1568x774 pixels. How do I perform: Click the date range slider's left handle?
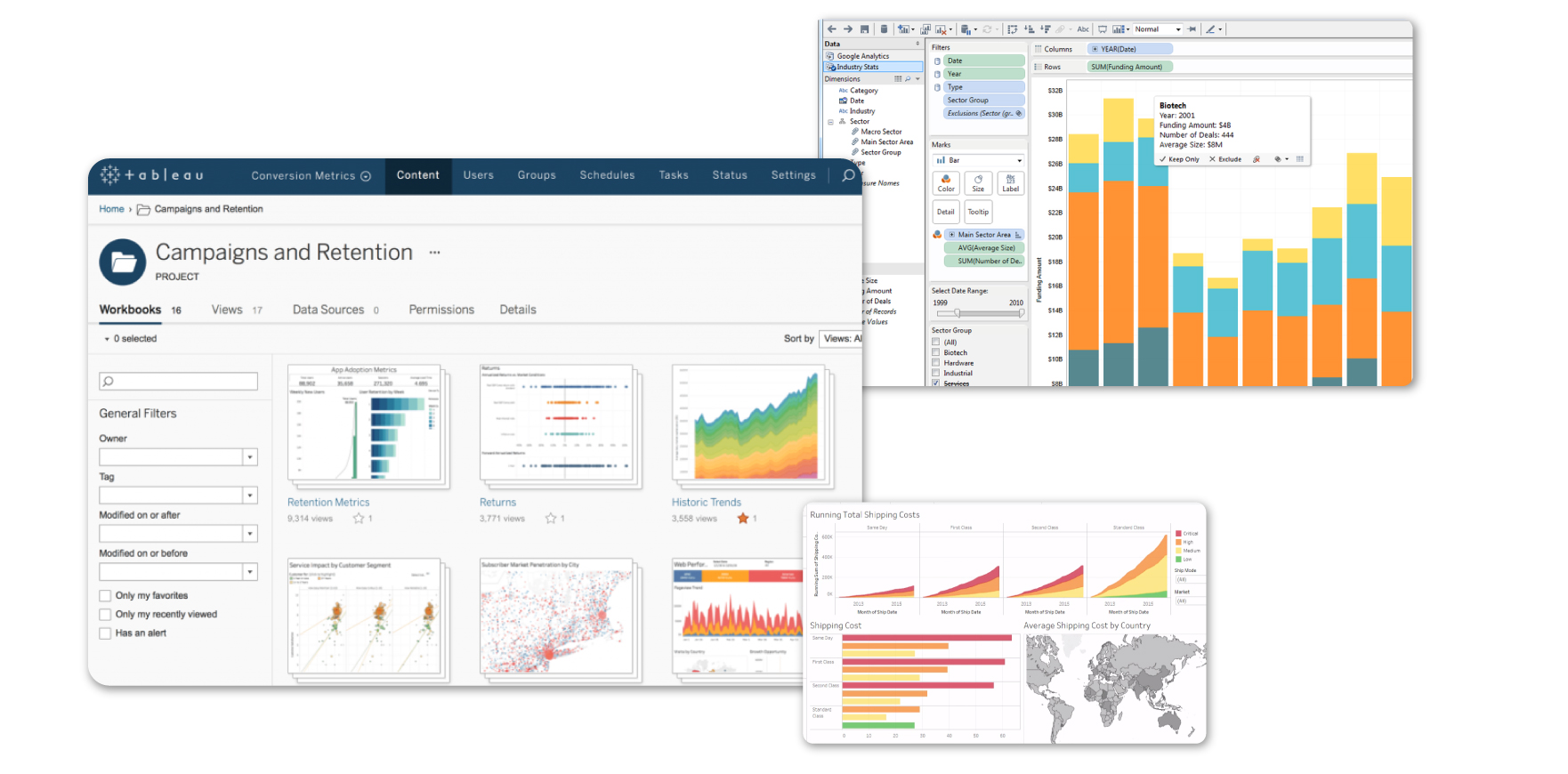(957, 313)
